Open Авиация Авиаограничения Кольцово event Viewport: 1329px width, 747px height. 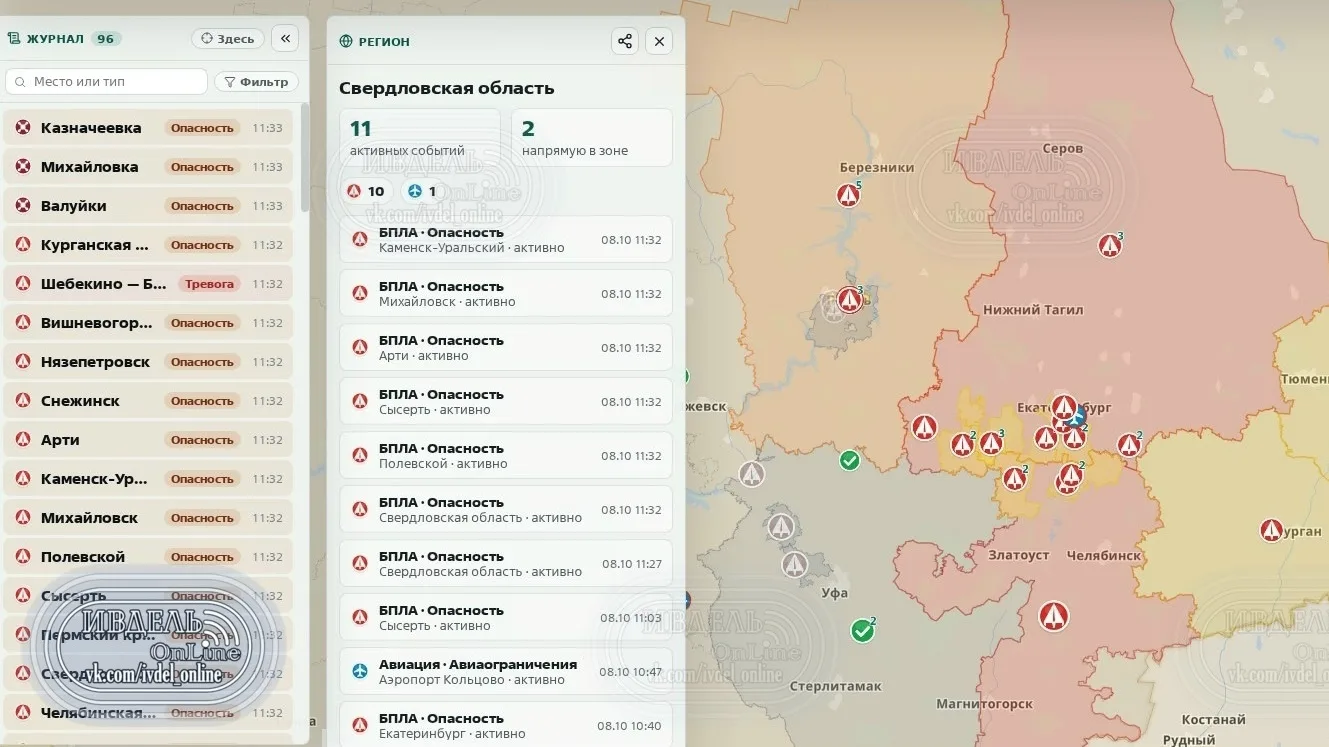point(506,672)
